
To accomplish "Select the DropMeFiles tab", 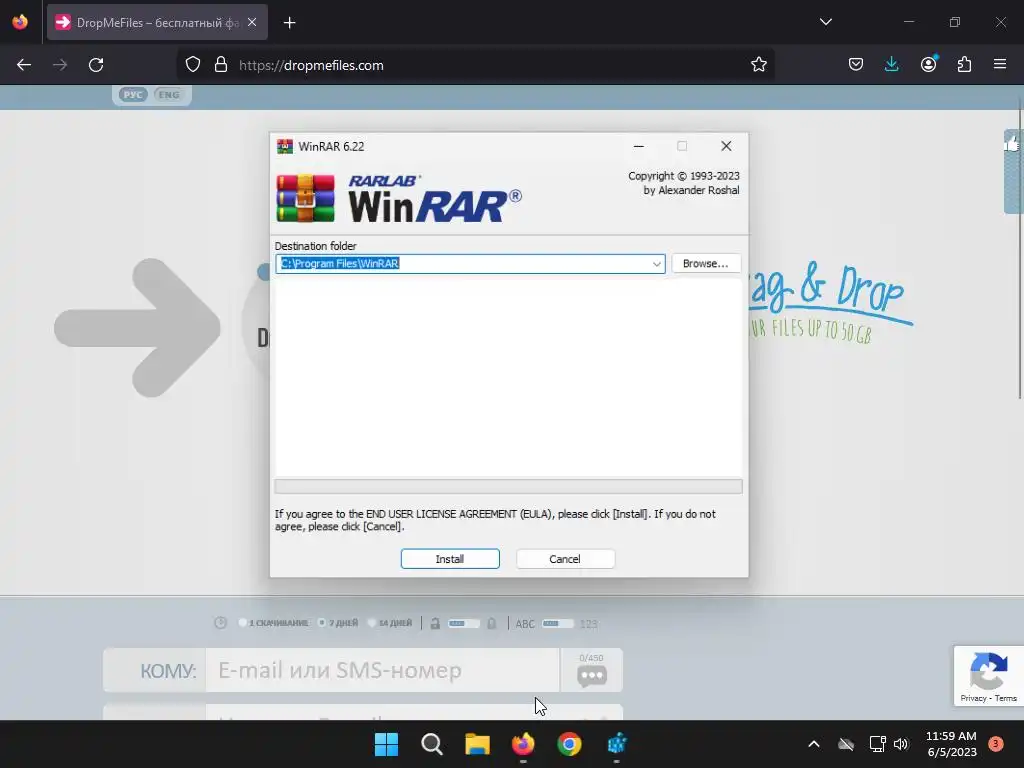I will (x=157, y=23).
